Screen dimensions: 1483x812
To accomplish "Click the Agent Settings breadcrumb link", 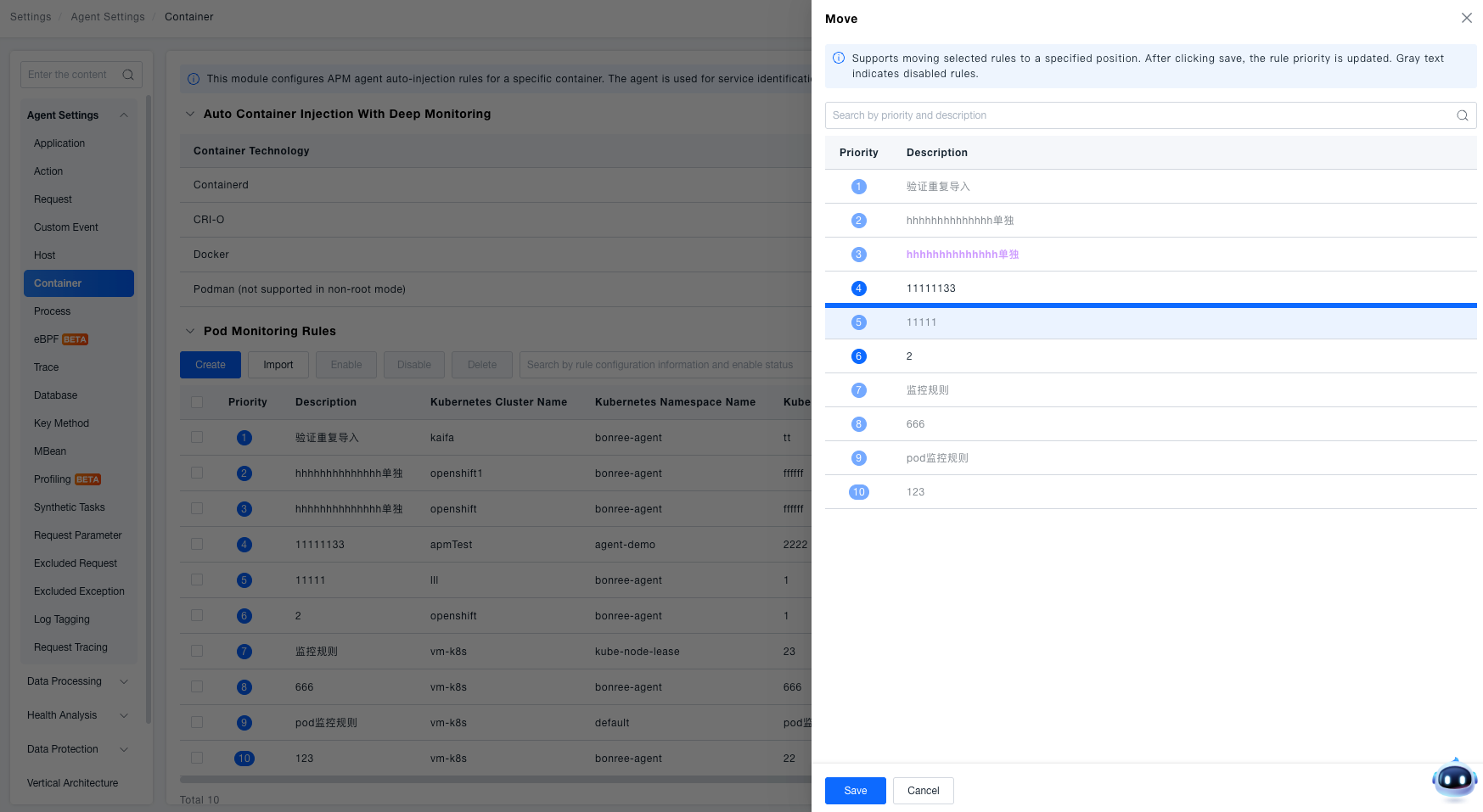I will [x=108, y=17].
